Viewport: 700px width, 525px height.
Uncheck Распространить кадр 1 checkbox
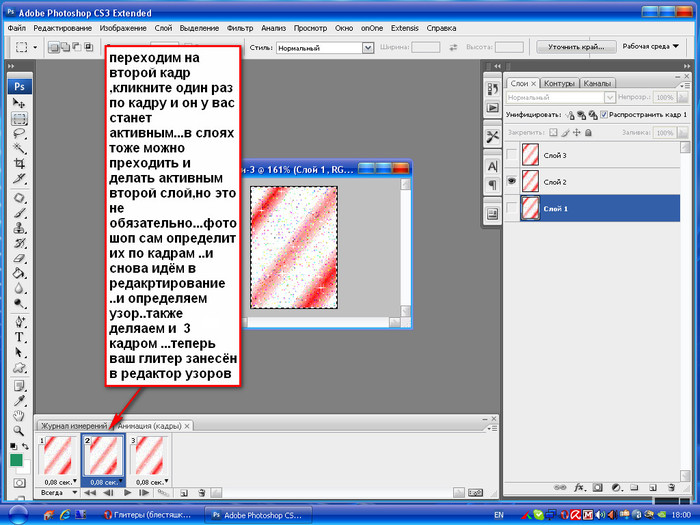[x=604, y=115]
